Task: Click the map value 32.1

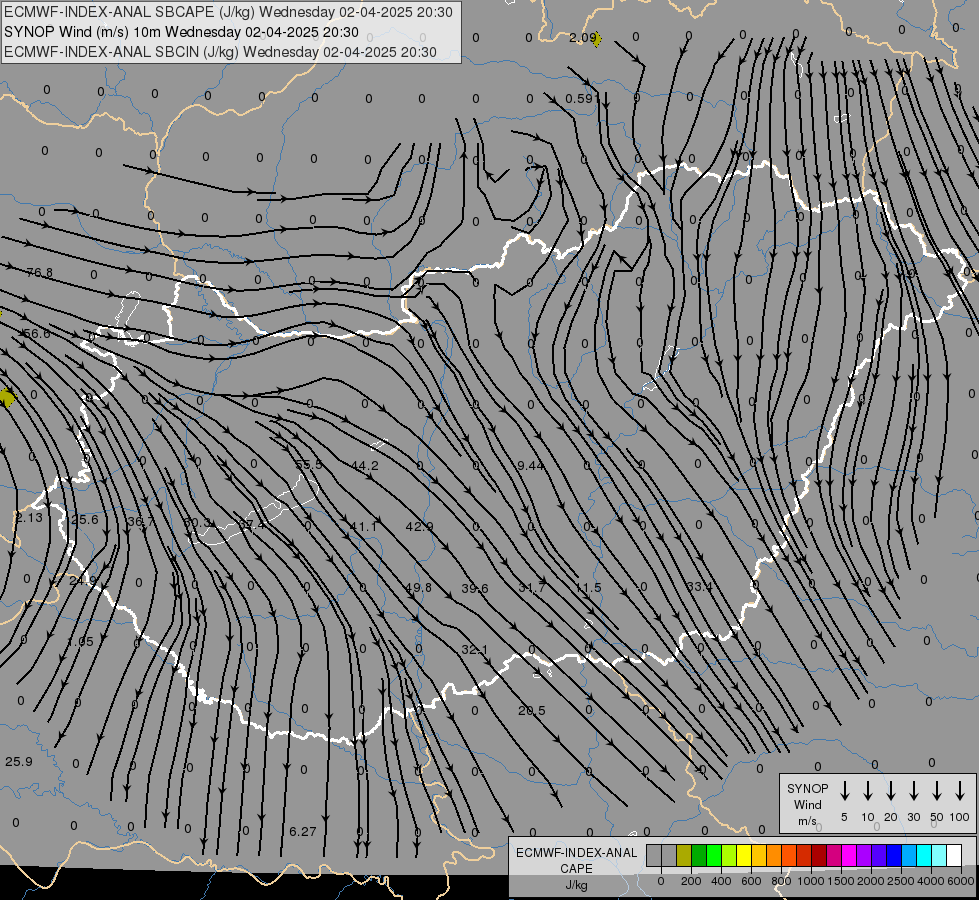Action: (x=475, y=650)
